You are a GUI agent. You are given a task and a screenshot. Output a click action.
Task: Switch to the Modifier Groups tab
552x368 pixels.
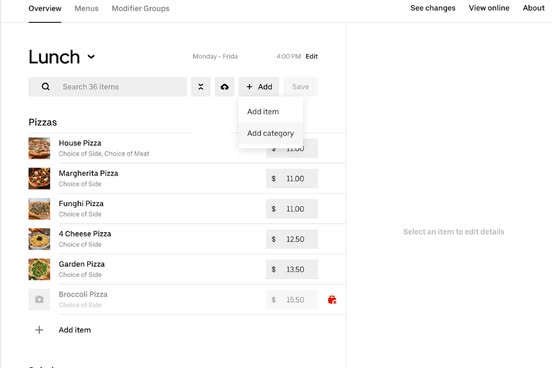click(140, 8)
